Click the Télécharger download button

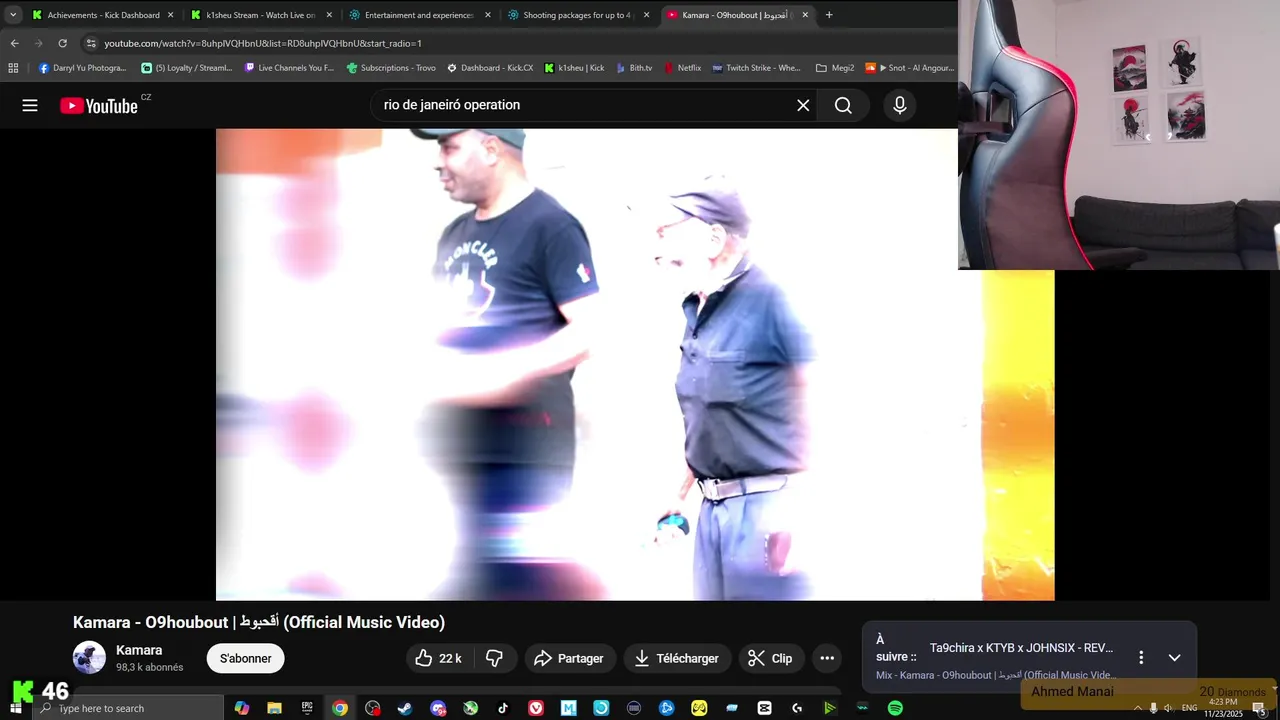[x=677, y=658]
